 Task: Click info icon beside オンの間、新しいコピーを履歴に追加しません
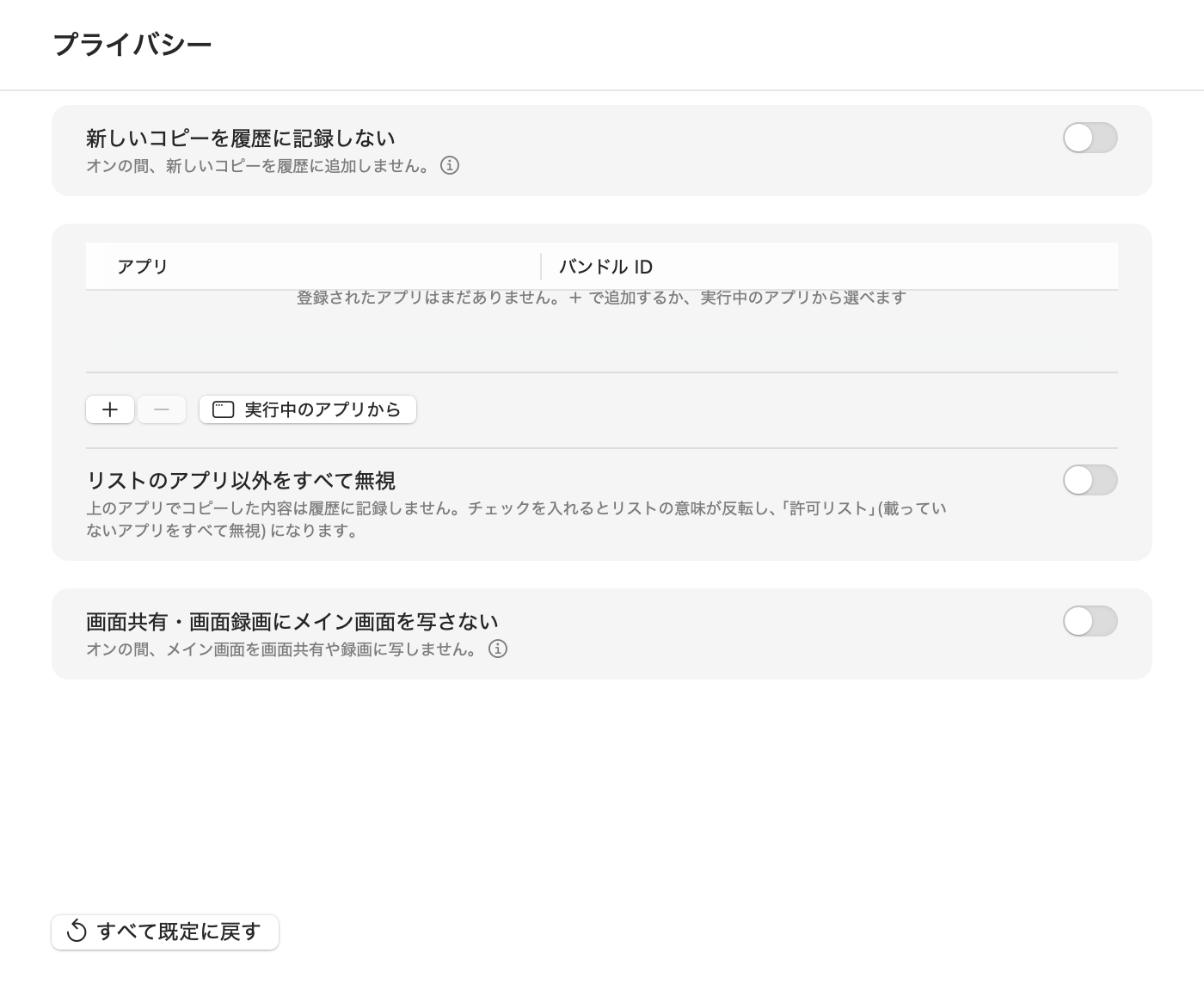[x=450, y=165]
